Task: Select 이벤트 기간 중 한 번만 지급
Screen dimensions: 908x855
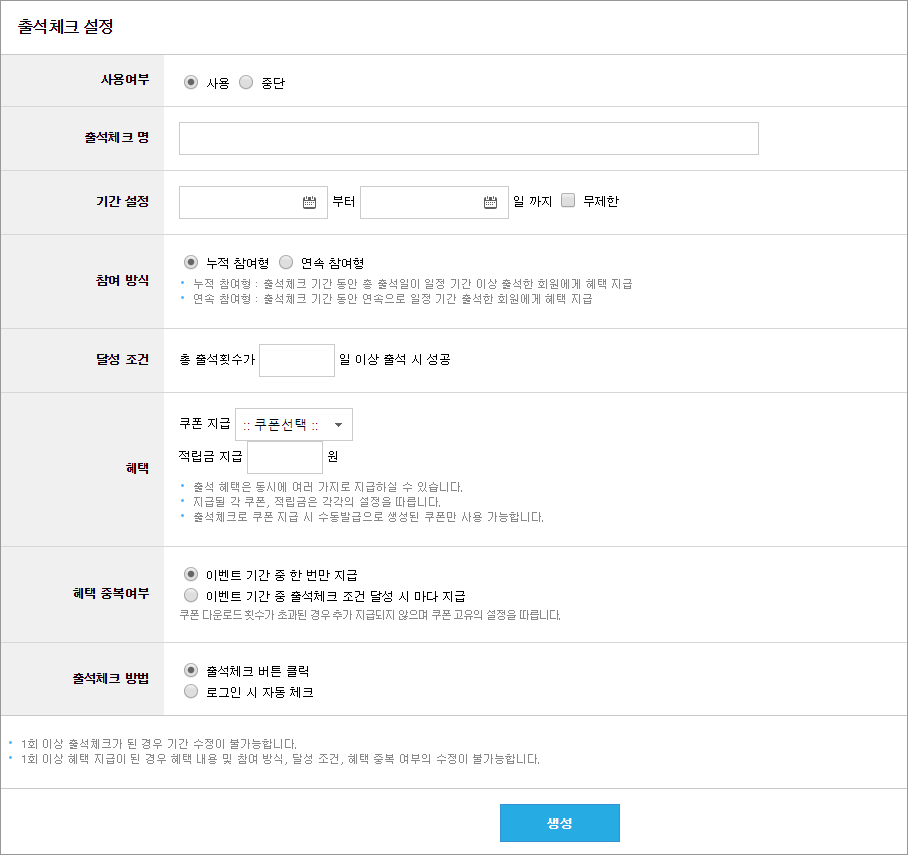Action: pyautogui.click(x=191, y=574)
